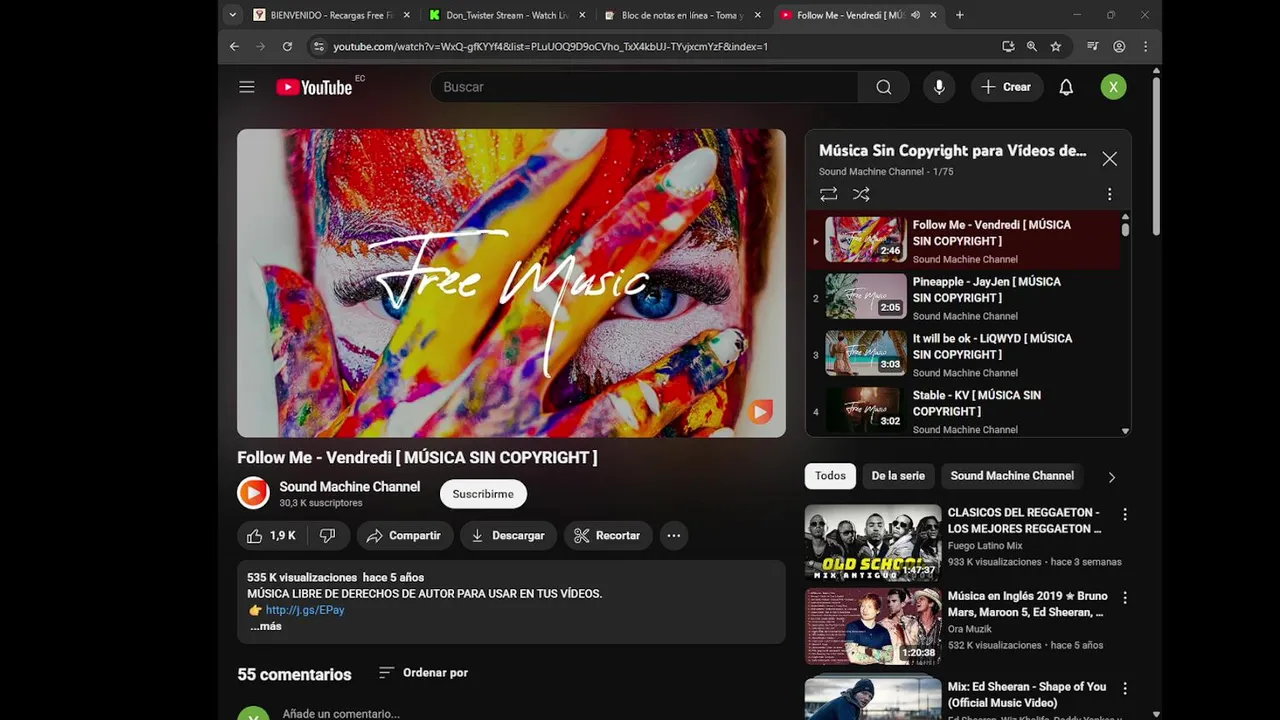Expand the description with ...más
This screenshot has height=720, width=1280.
coord(265,626)
